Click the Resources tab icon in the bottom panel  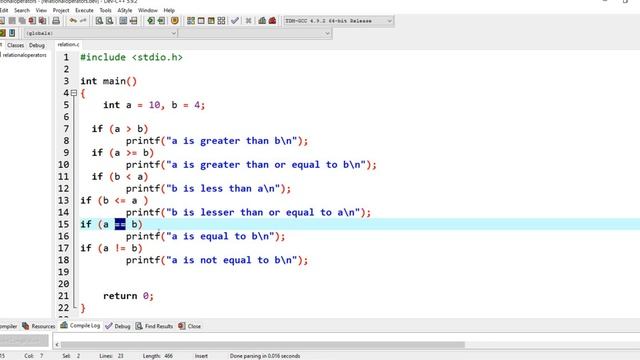tap(26, 326)
